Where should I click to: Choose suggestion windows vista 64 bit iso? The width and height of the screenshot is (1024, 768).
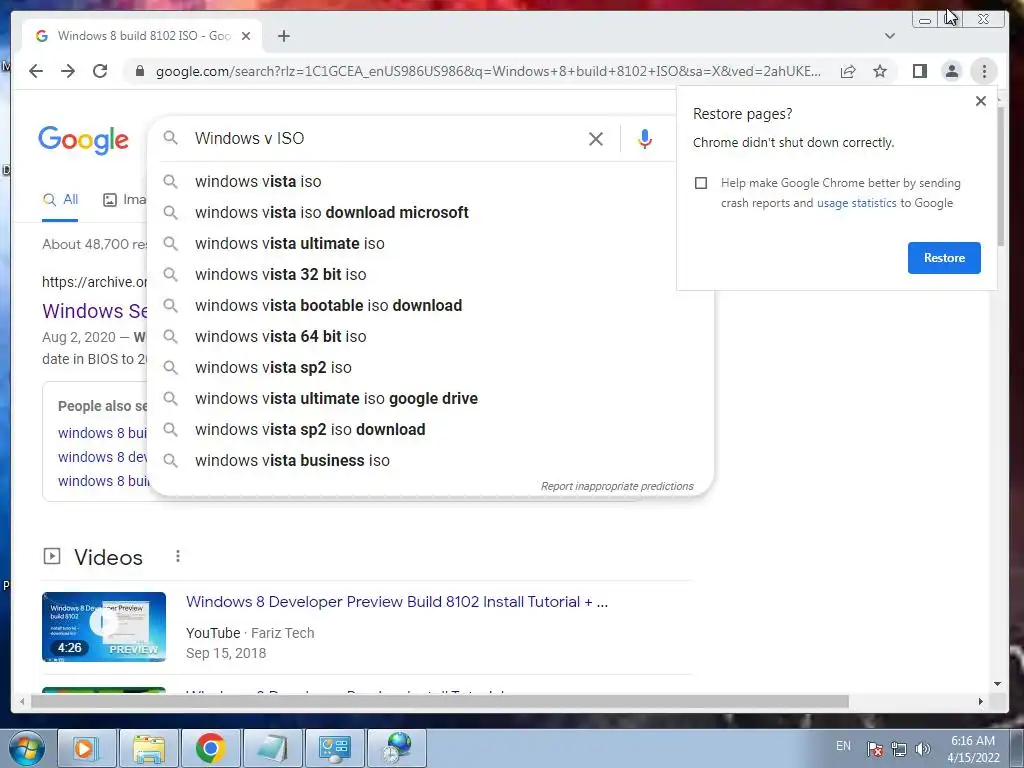click(431, 336)
